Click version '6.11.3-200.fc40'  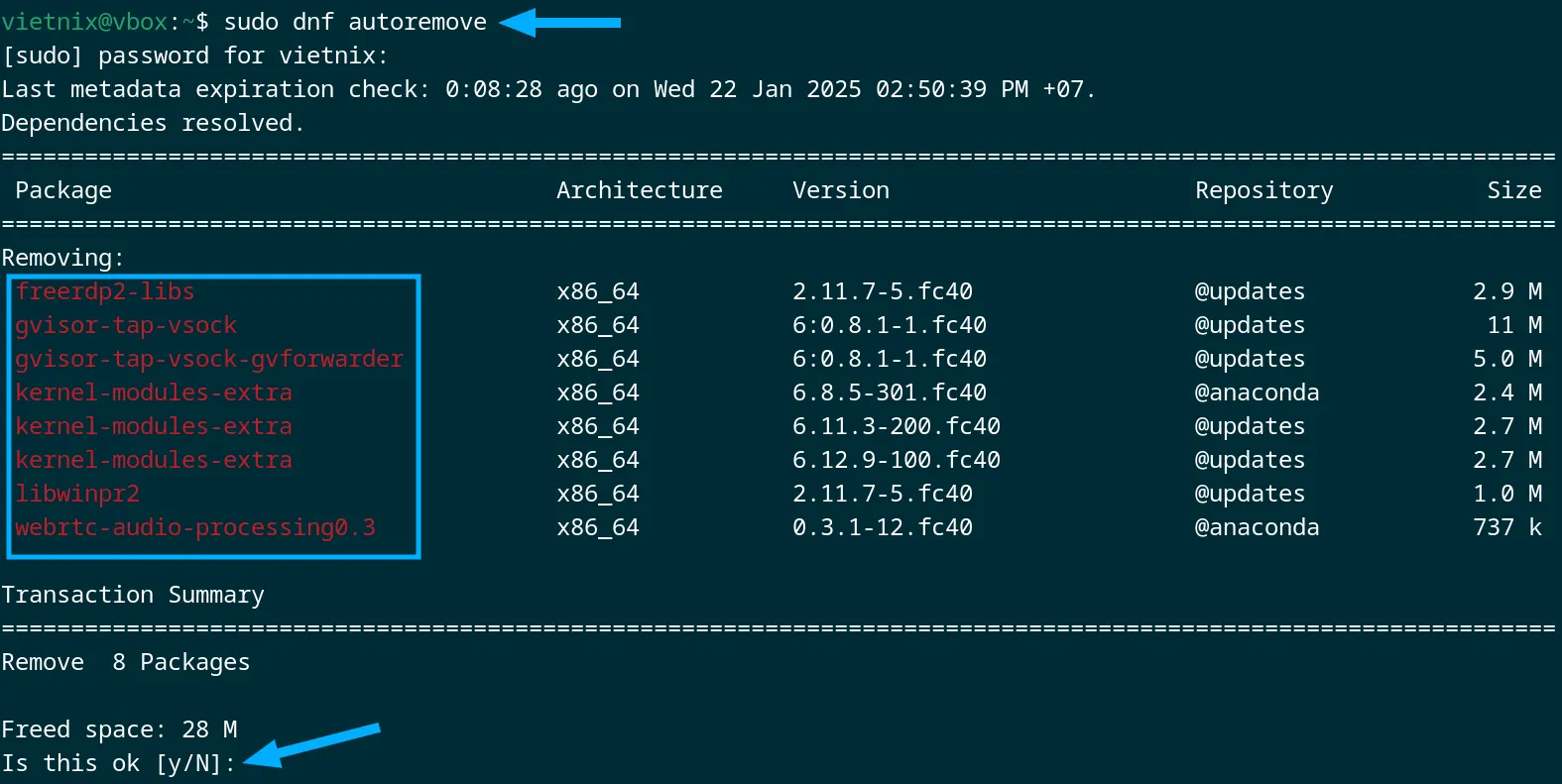coord(897,426)
